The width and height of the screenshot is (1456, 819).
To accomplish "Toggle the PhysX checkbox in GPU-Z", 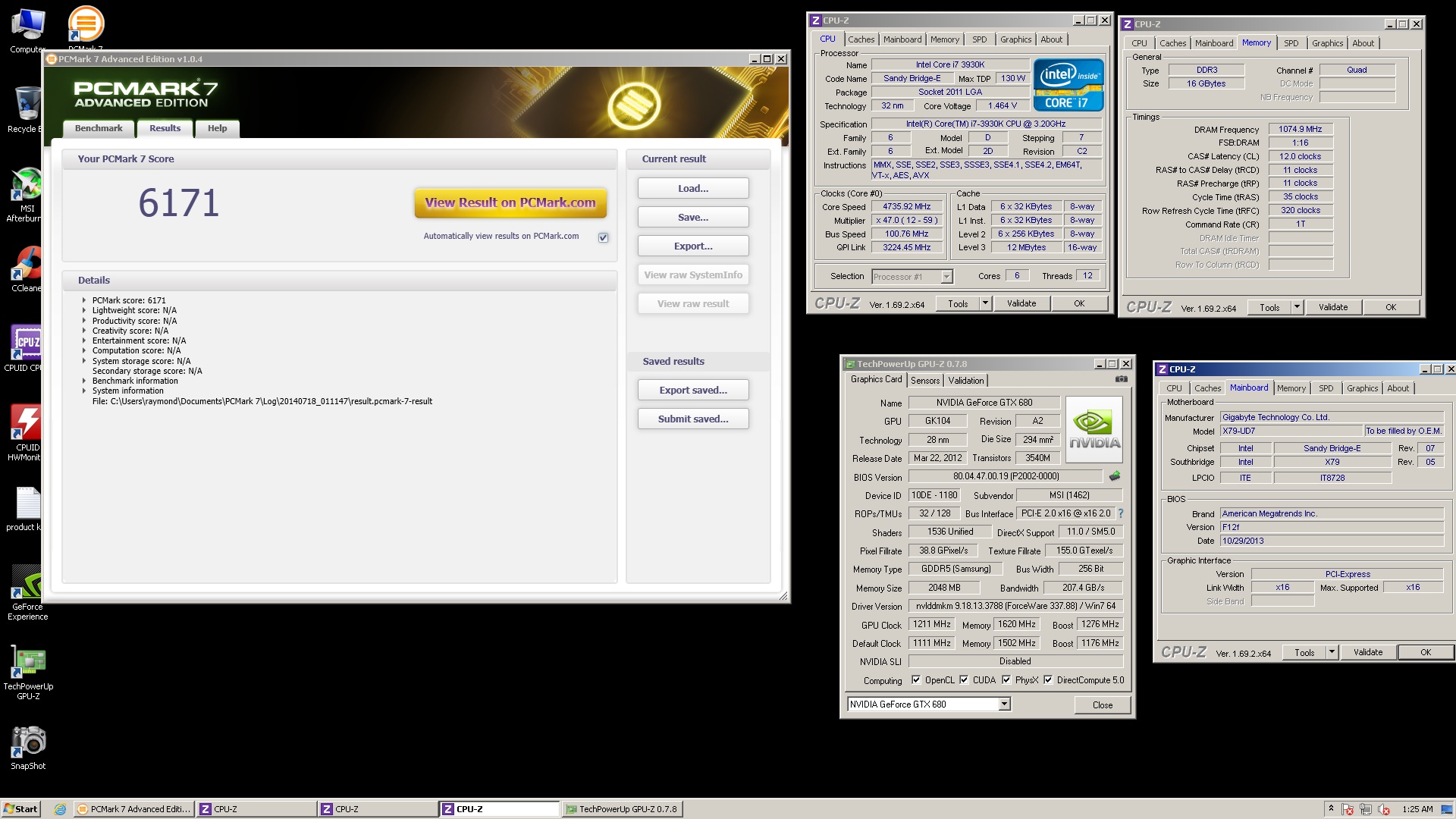I will tap(1006, 680).
